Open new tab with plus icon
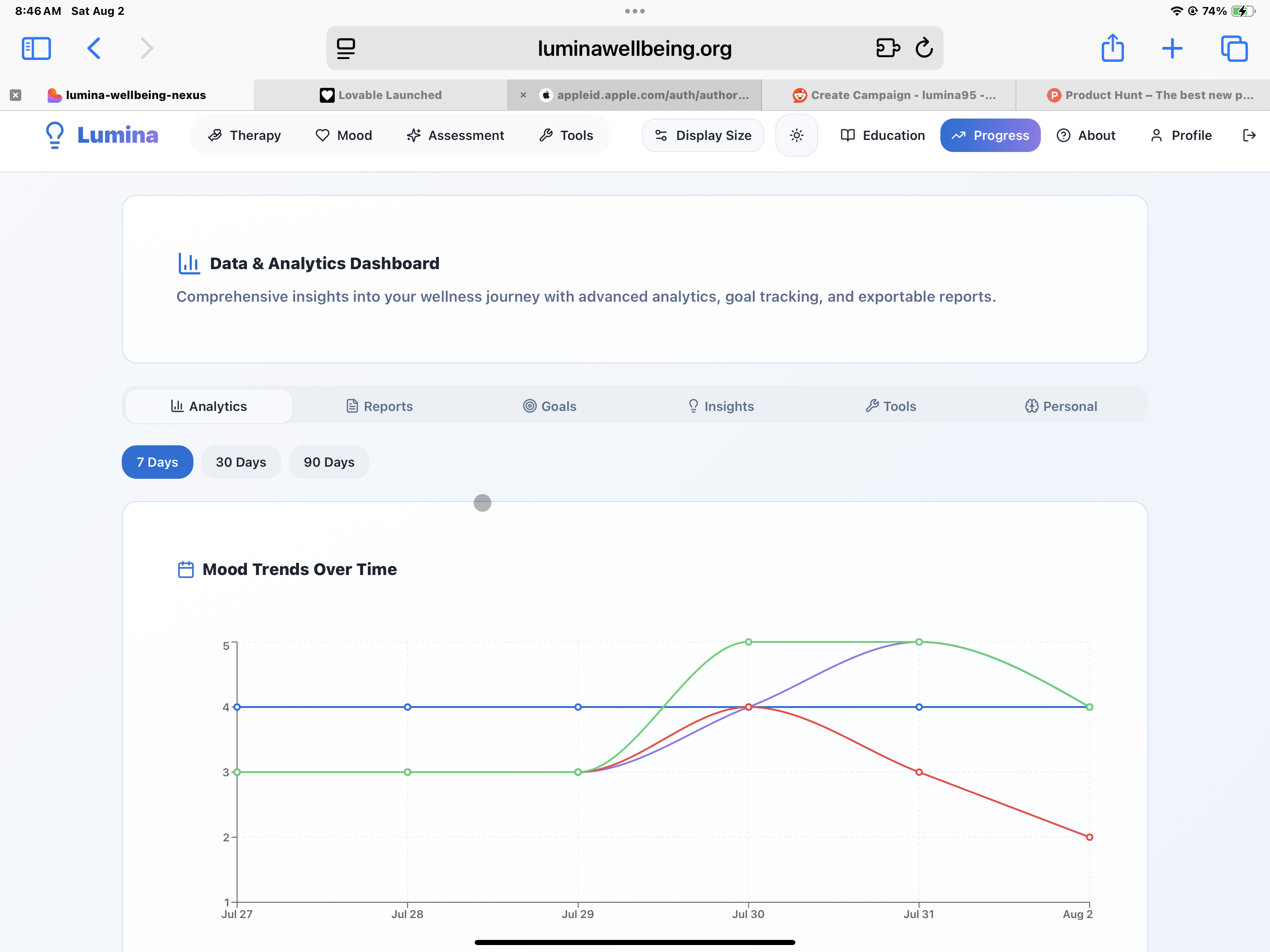The width and height of the screenshot is (1270, 952). (1172, 48)
